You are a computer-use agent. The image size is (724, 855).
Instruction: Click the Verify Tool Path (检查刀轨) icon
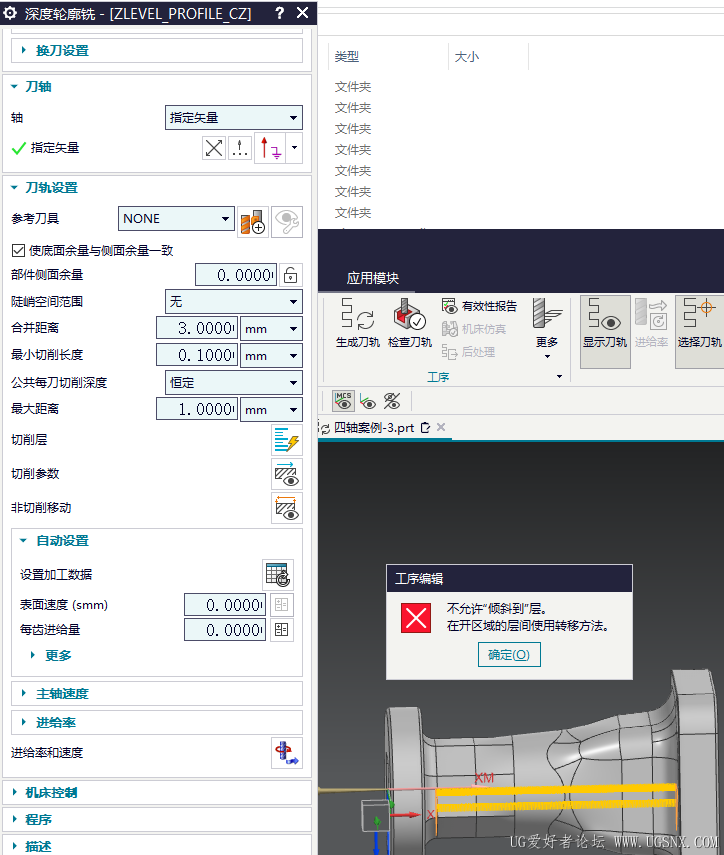409,323
